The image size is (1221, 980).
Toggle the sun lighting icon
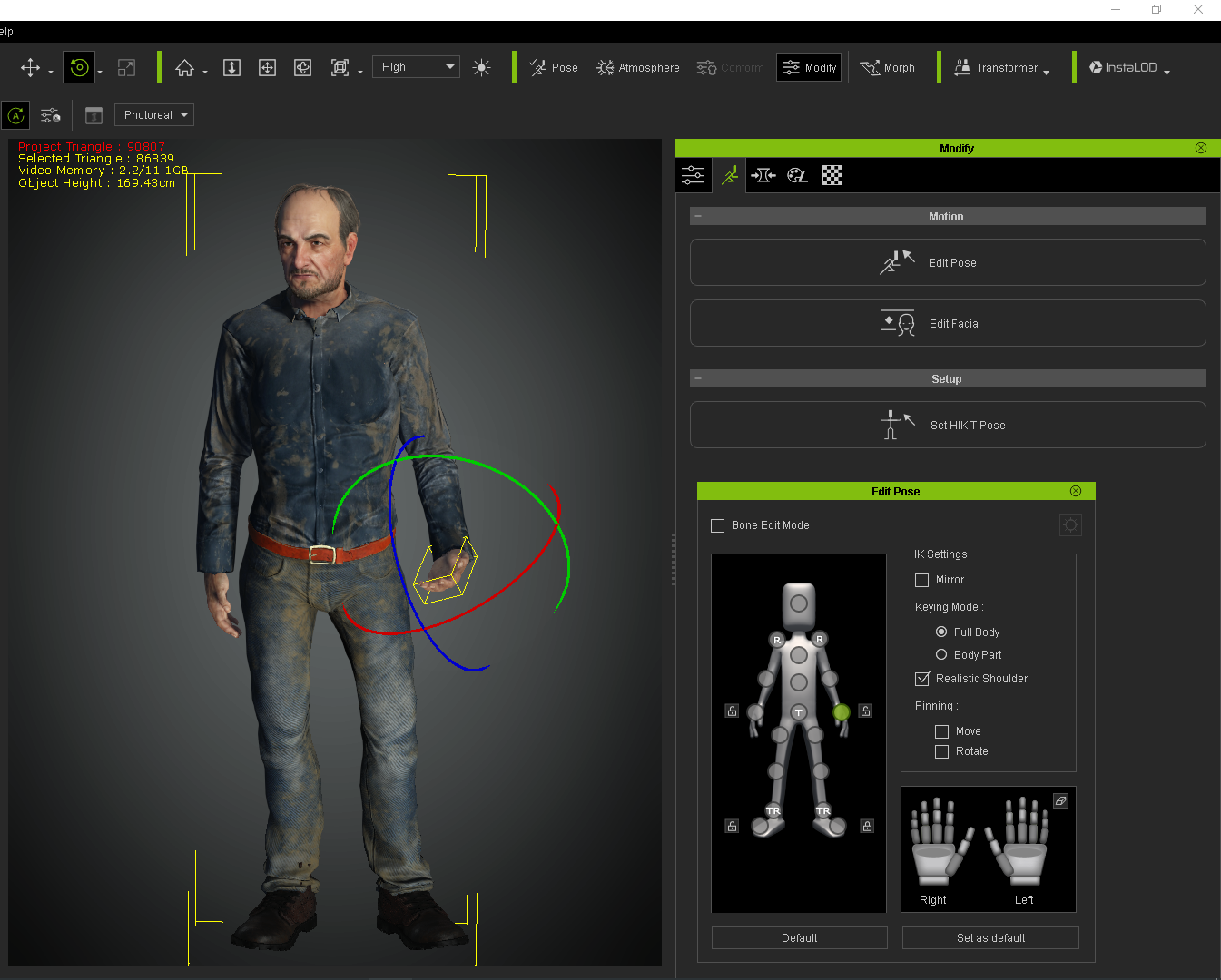point(481,68)
